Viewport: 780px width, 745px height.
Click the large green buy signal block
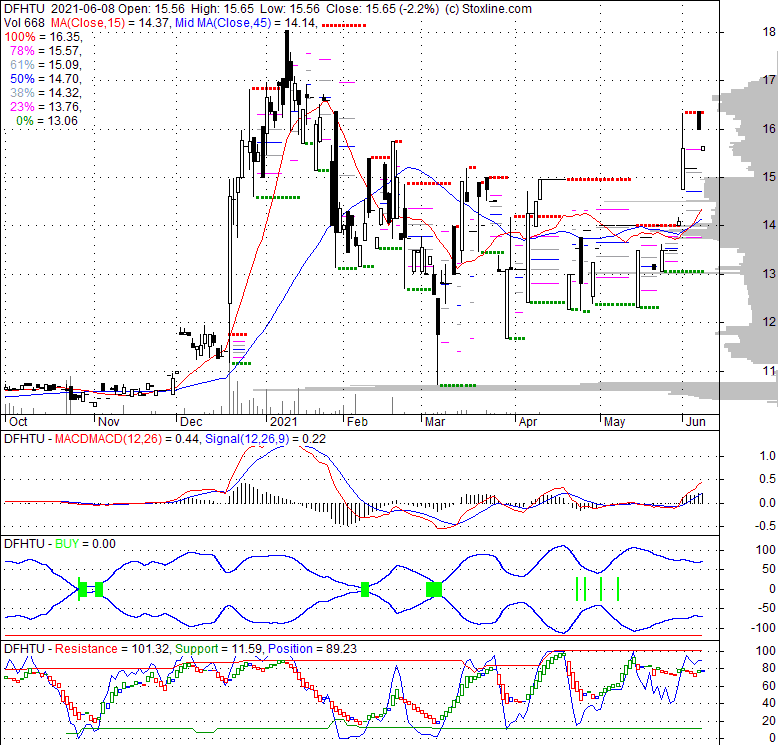click(x=434, y=589)
